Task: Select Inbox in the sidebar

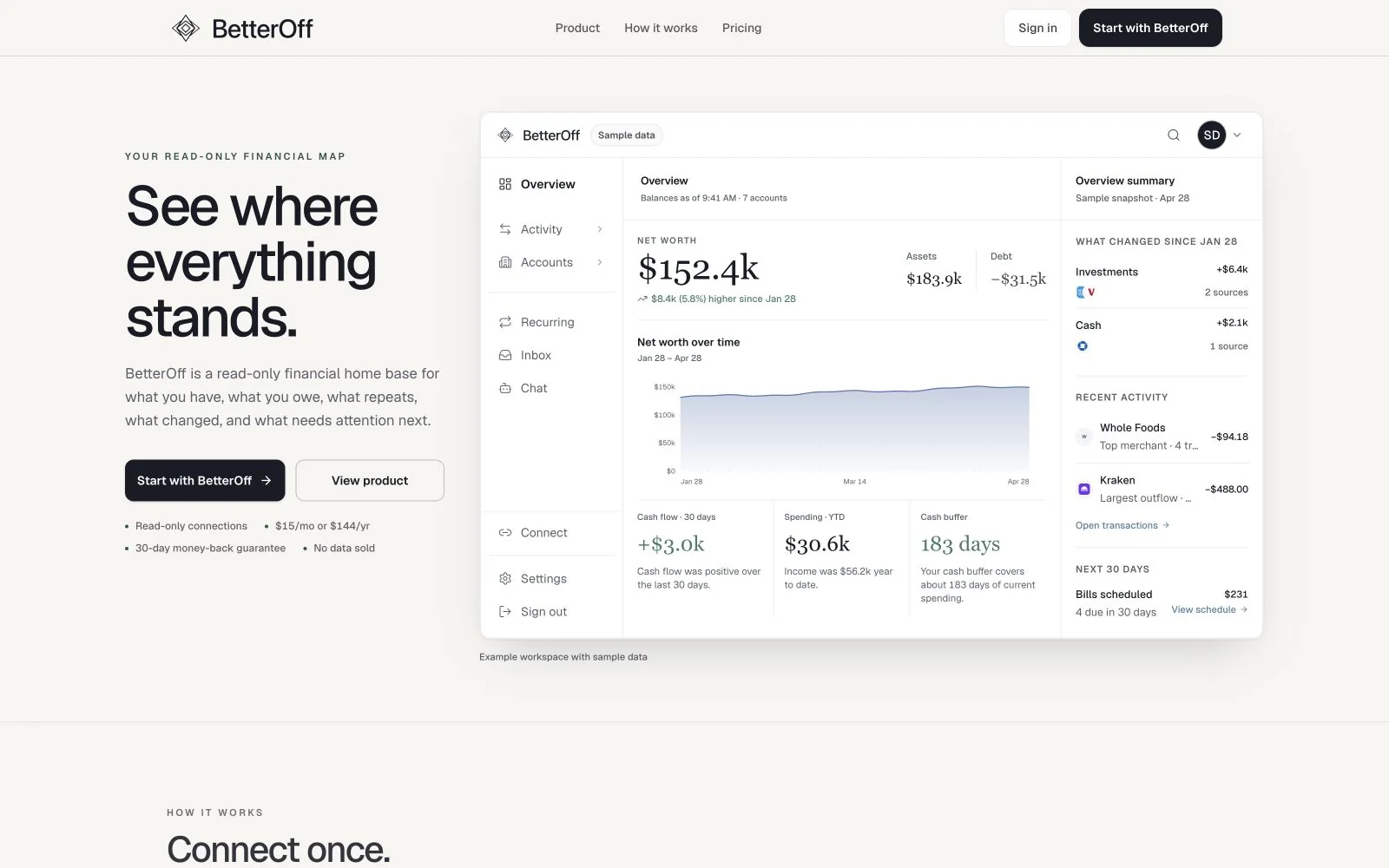Action: tap(536, 355)
